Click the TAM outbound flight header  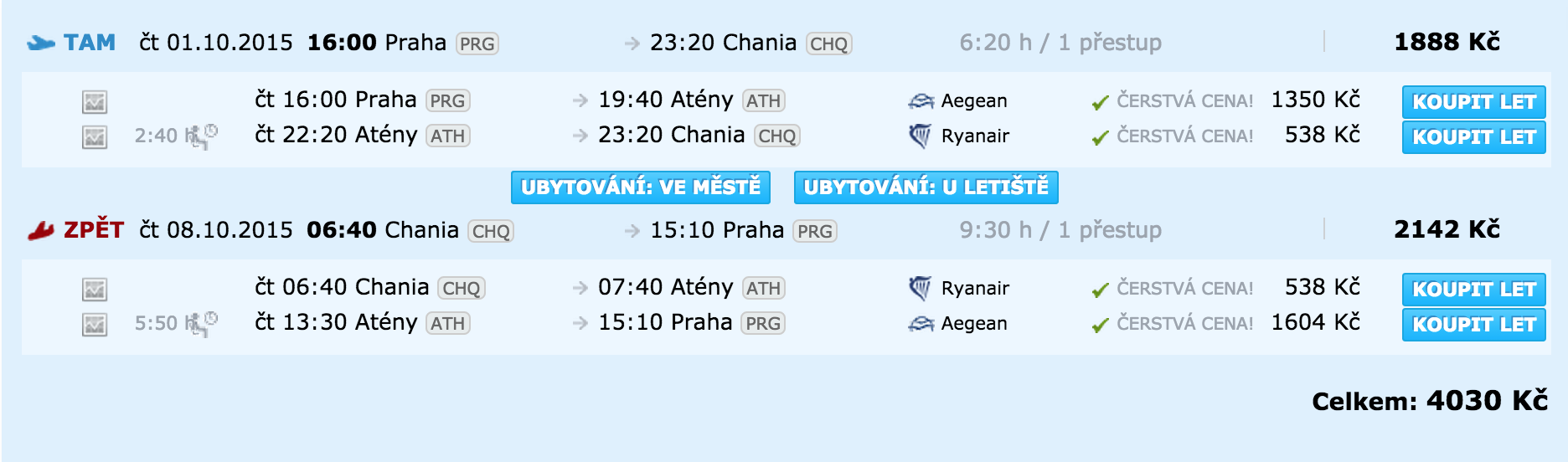90,43
